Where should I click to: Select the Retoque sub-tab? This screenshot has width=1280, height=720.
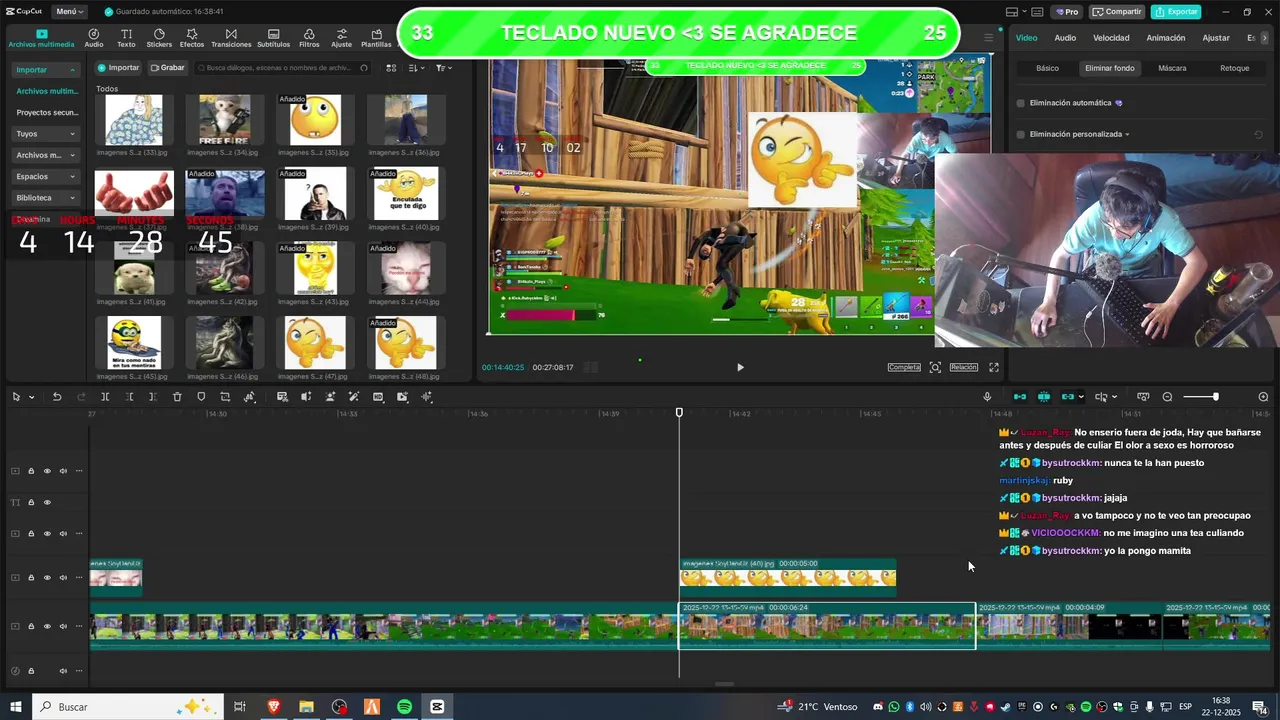point(1235,68)
